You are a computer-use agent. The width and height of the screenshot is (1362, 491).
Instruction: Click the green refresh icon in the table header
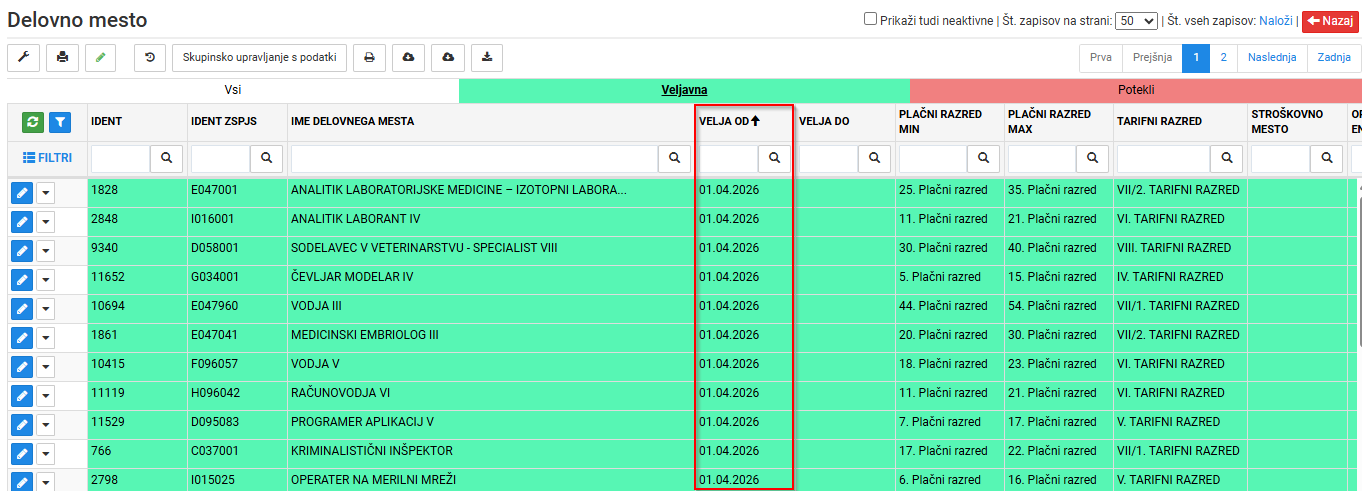(x=33, y=122)
